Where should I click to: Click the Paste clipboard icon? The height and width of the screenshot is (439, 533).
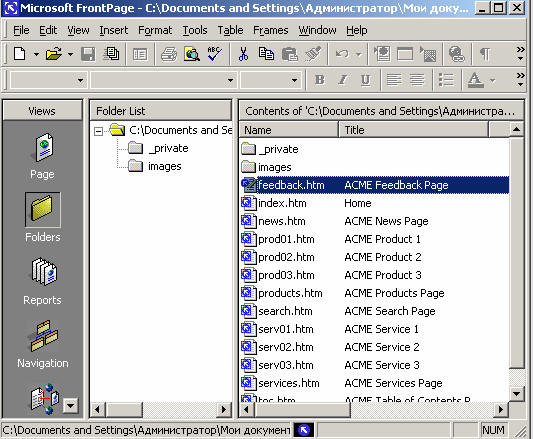(x=289, y=54)
